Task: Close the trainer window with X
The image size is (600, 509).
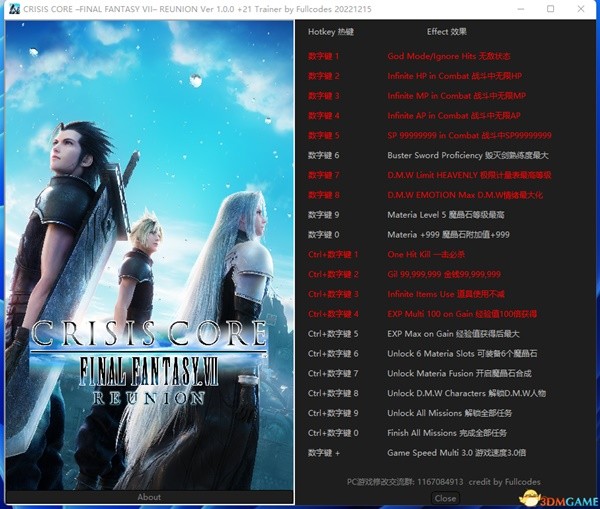Action: click(581, 9)
